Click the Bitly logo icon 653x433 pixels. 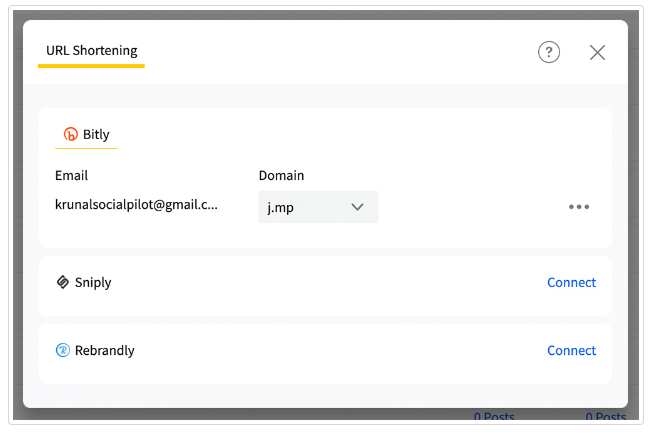coord(70,134)
